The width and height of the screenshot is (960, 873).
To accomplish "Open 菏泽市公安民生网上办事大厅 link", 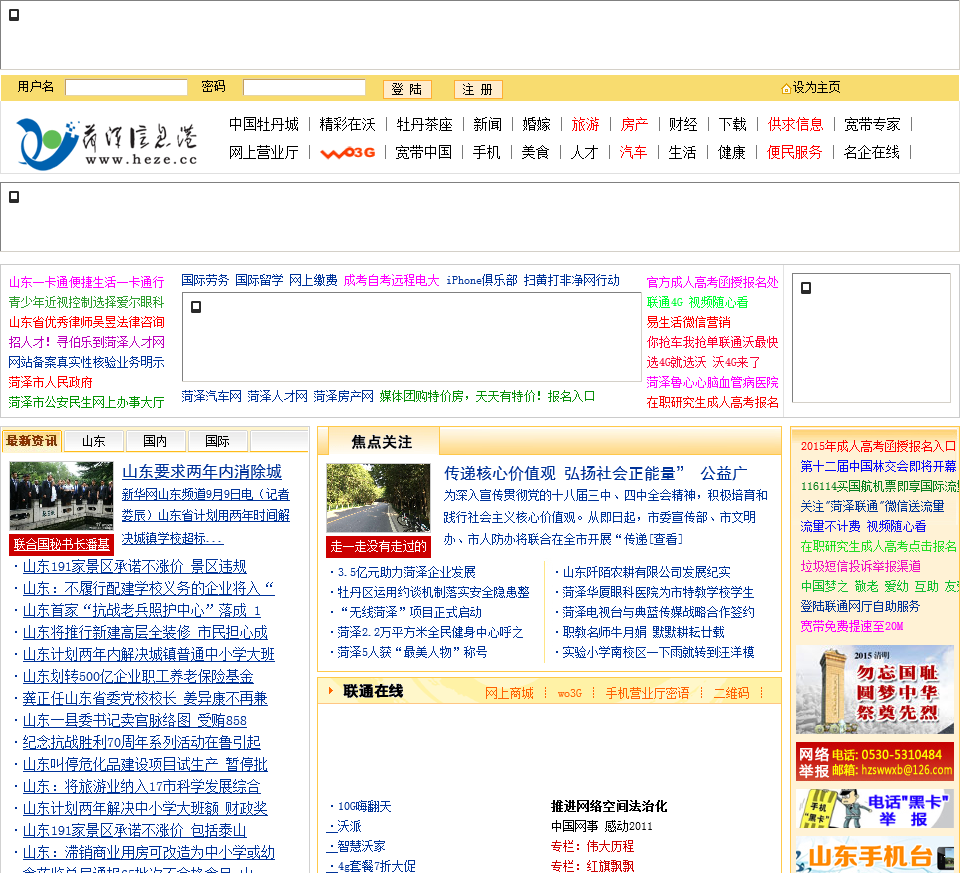I will (86, 402).
